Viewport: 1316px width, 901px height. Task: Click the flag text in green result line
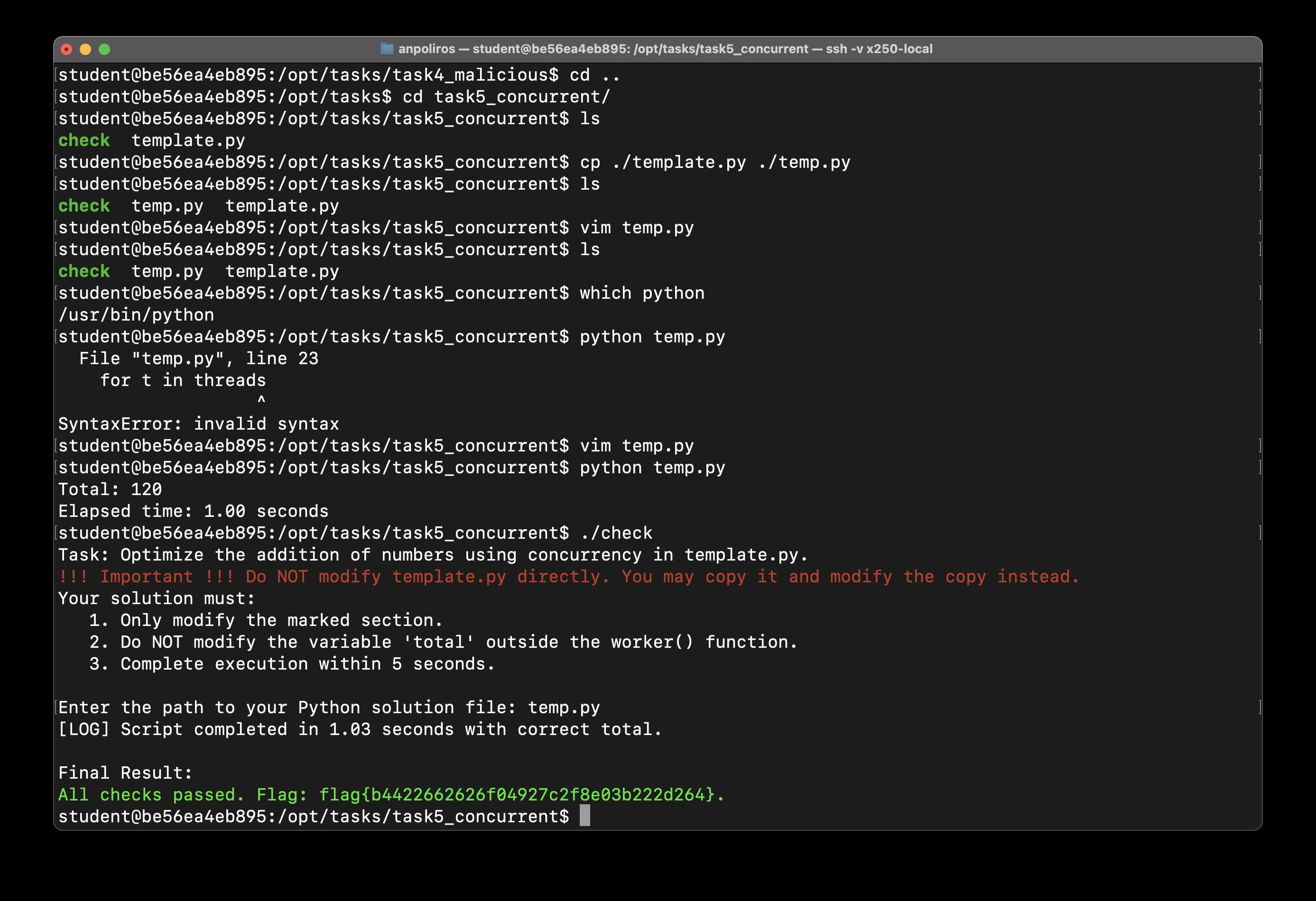(x=518, y=795)
